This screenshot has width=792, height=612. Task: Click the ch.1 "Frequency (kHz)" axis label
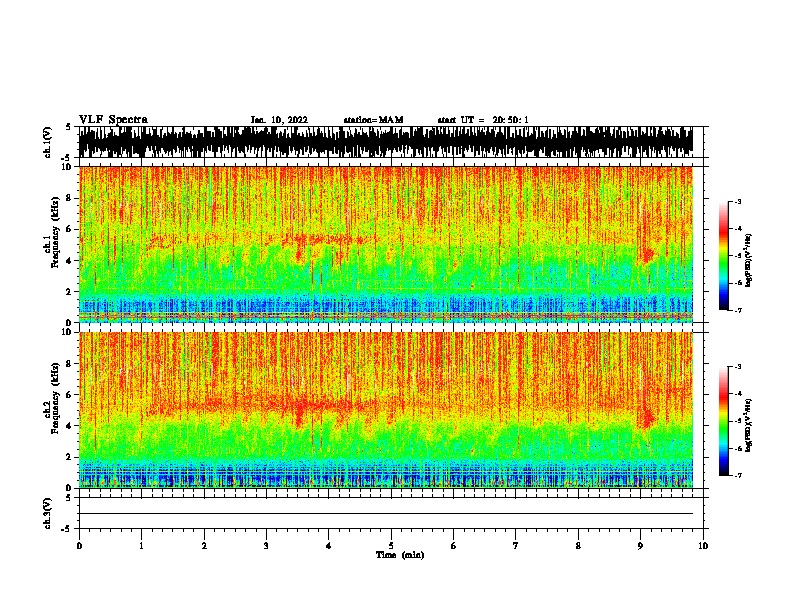coord(55,232)
